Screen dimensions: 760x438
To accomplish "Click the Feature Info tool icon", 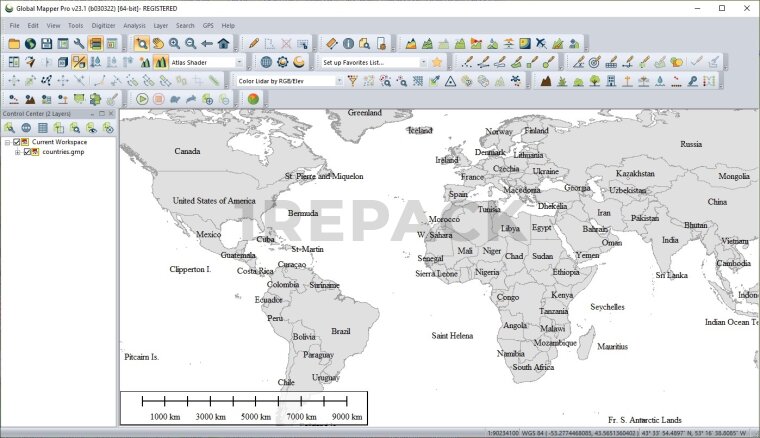I will (348, 43).
